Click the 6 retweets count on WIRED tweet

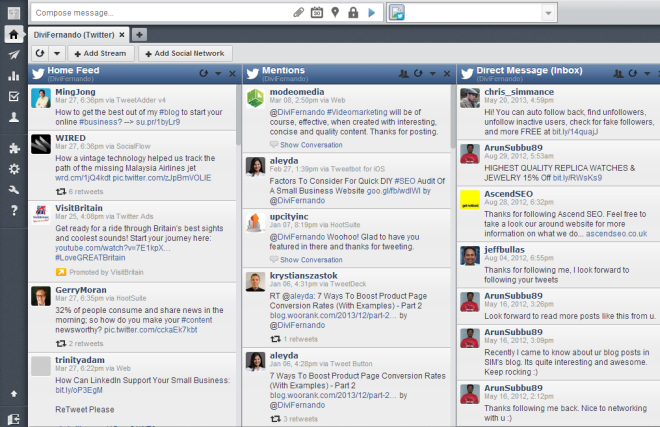pos(85,192)
